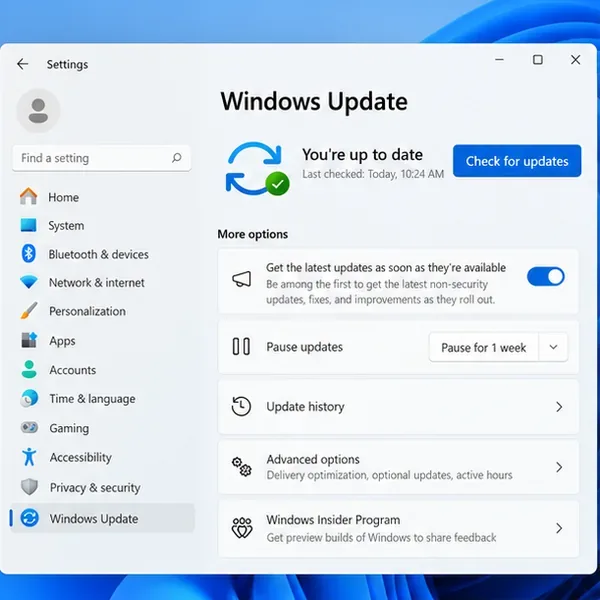Click the 'More options' heading

[253, 234]
